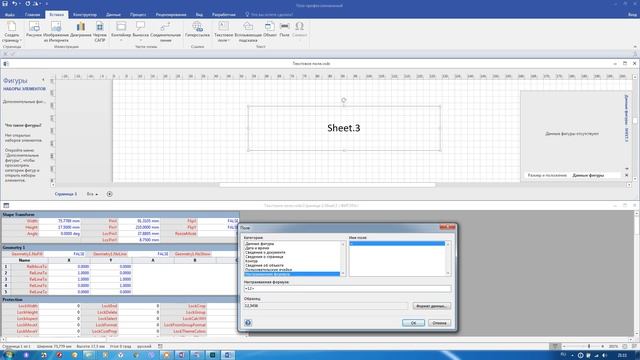Insert picture via Рисунок icon
The height and width of the screenshot is (360, 640).
coord(34,27)
